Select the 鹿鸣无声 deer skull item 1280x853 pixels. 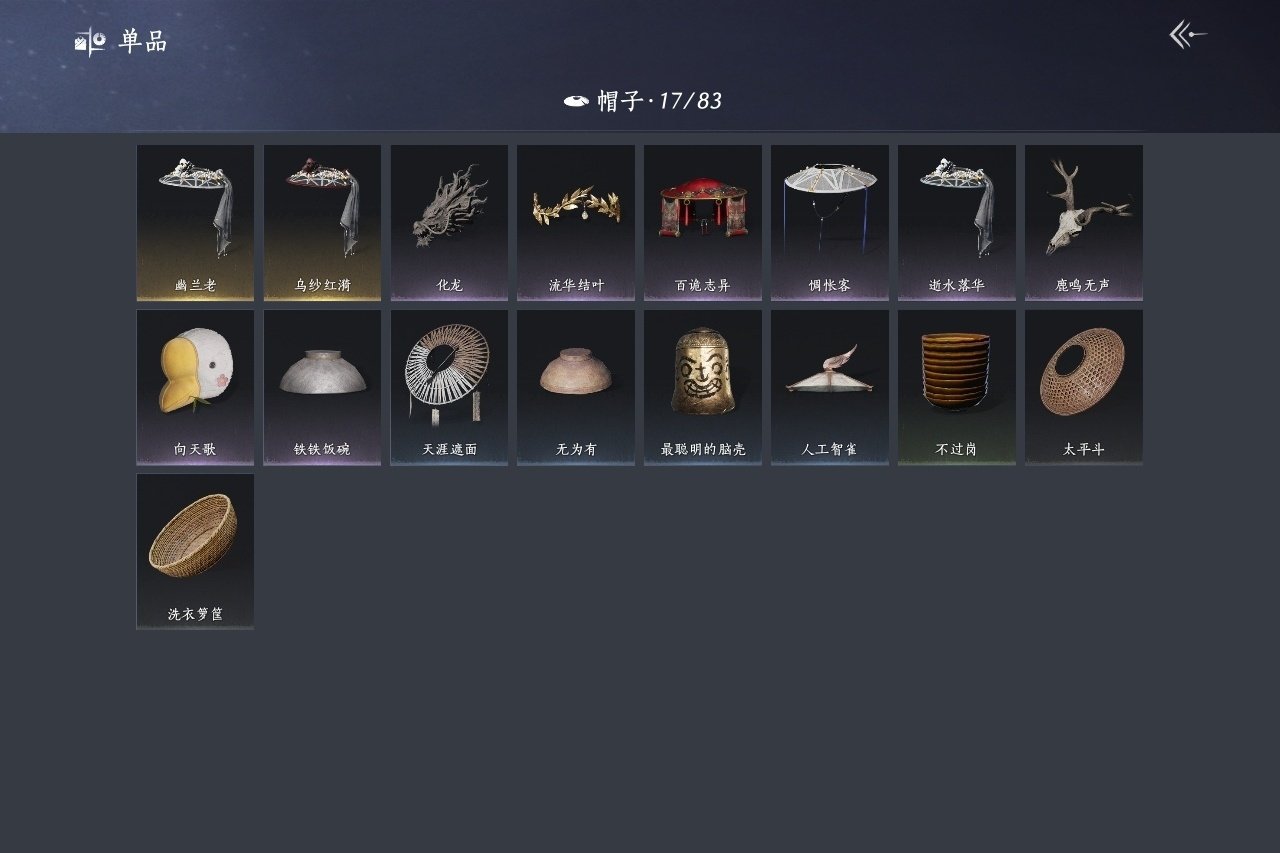[x=1084, y=222]
